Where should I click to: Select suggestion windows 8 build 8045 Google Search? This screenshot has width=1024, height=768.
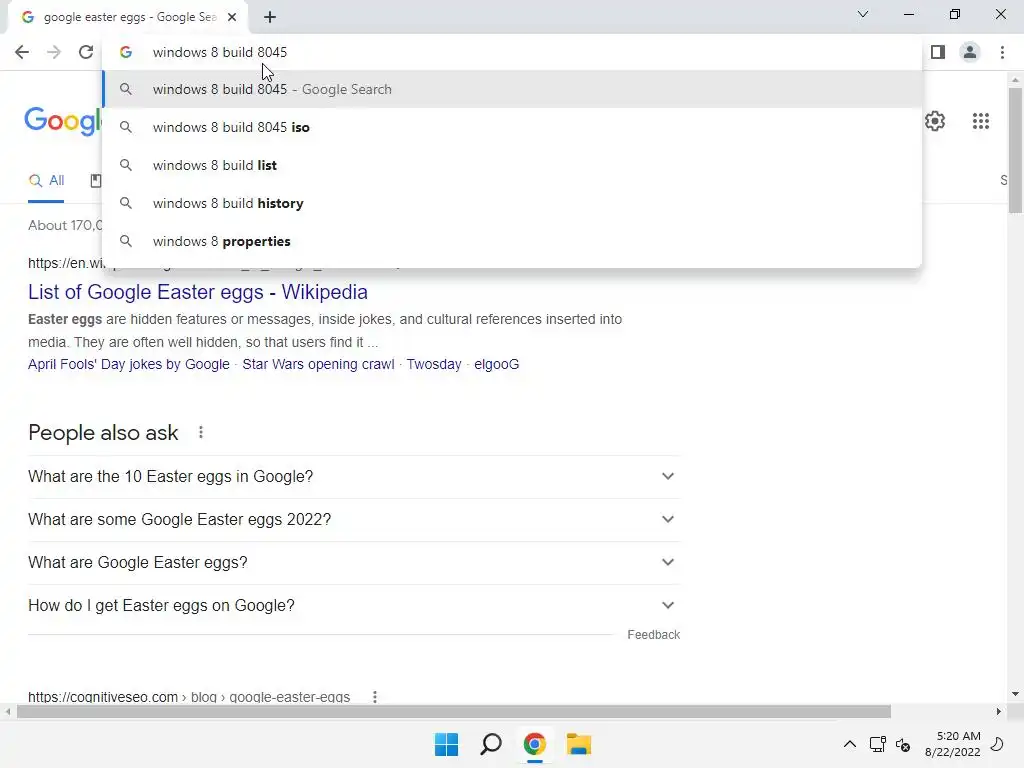[x=512, y=89]
